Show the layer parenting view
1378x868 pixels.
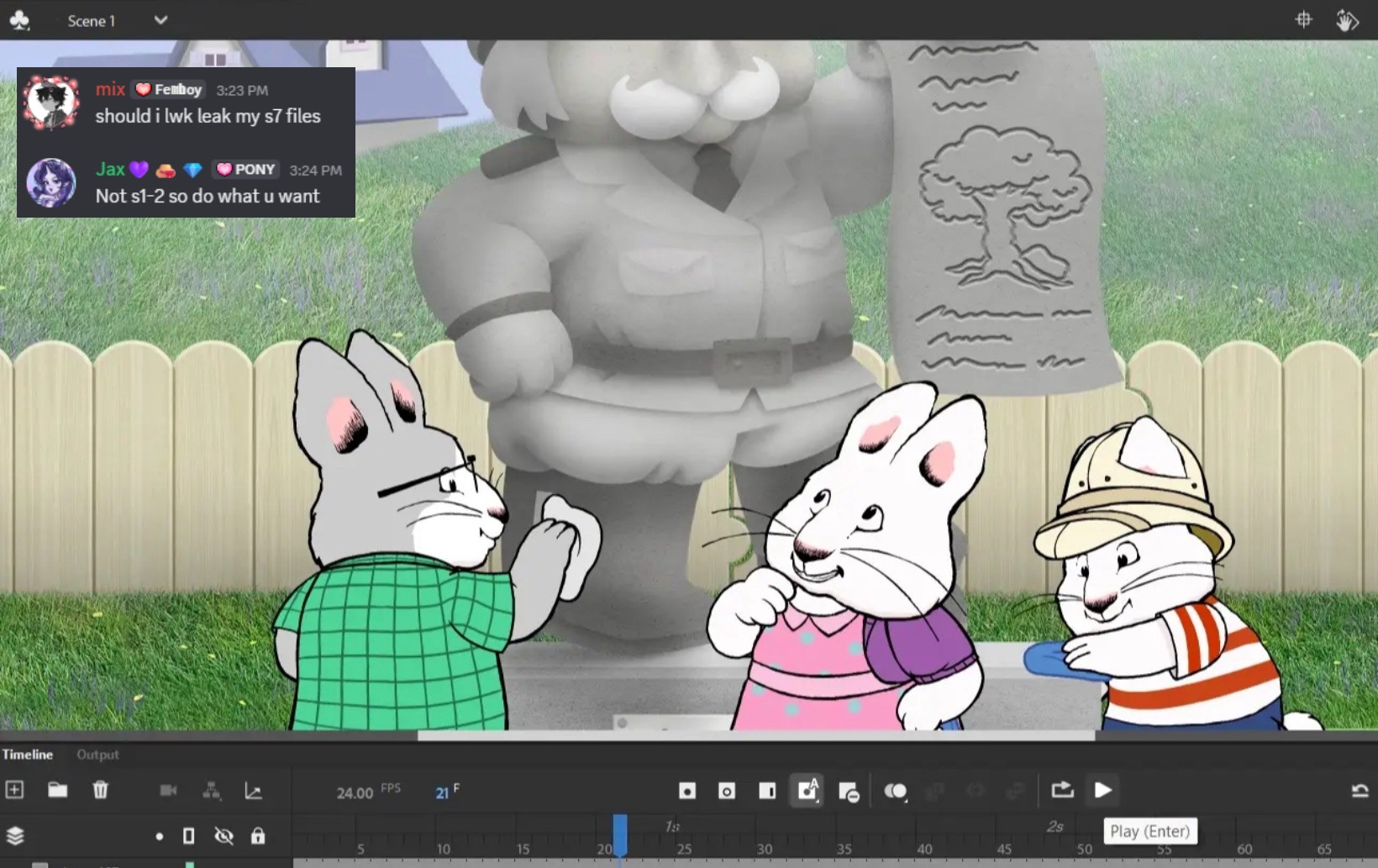[x=212, y=791]
